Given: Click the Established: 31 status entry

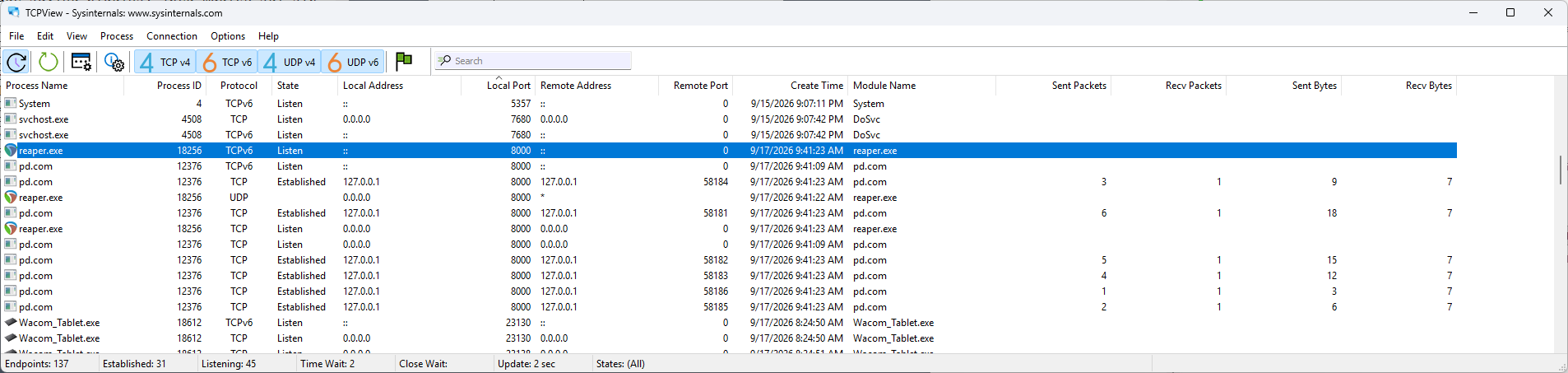Looking at the screenshot, I should [134, 364].
